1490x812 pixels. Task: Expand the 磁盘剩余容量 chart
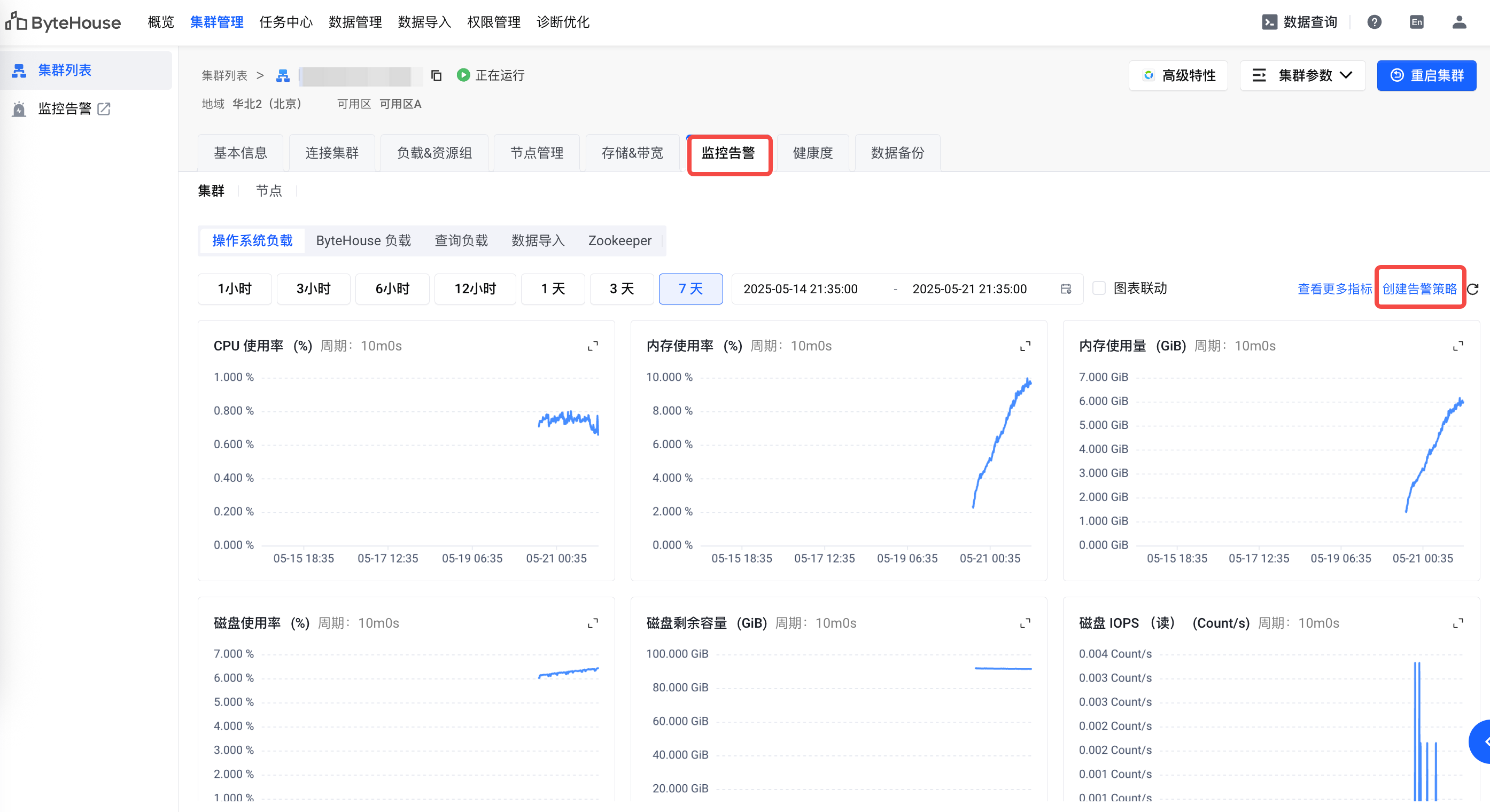pyautogui.click(x=1026, y=623)
